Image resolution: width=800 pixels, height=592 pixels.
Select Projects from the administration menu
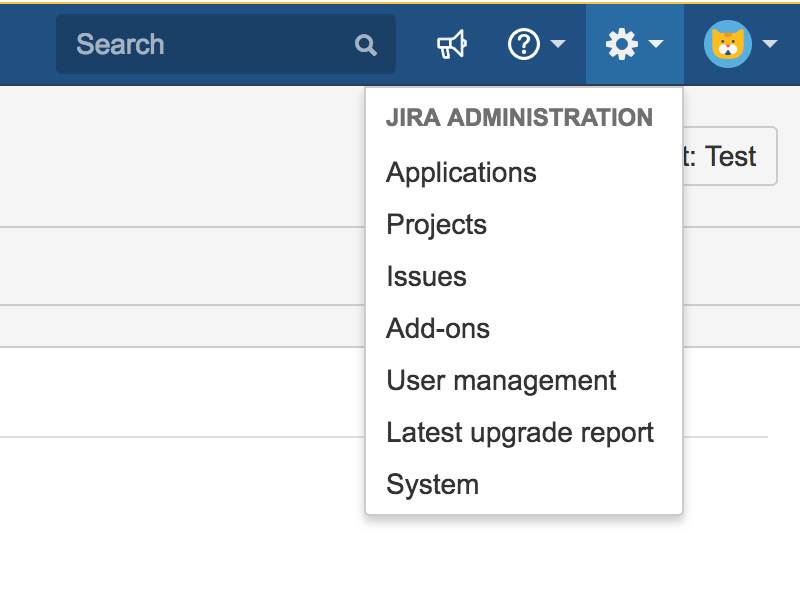(x=436, y=225)
